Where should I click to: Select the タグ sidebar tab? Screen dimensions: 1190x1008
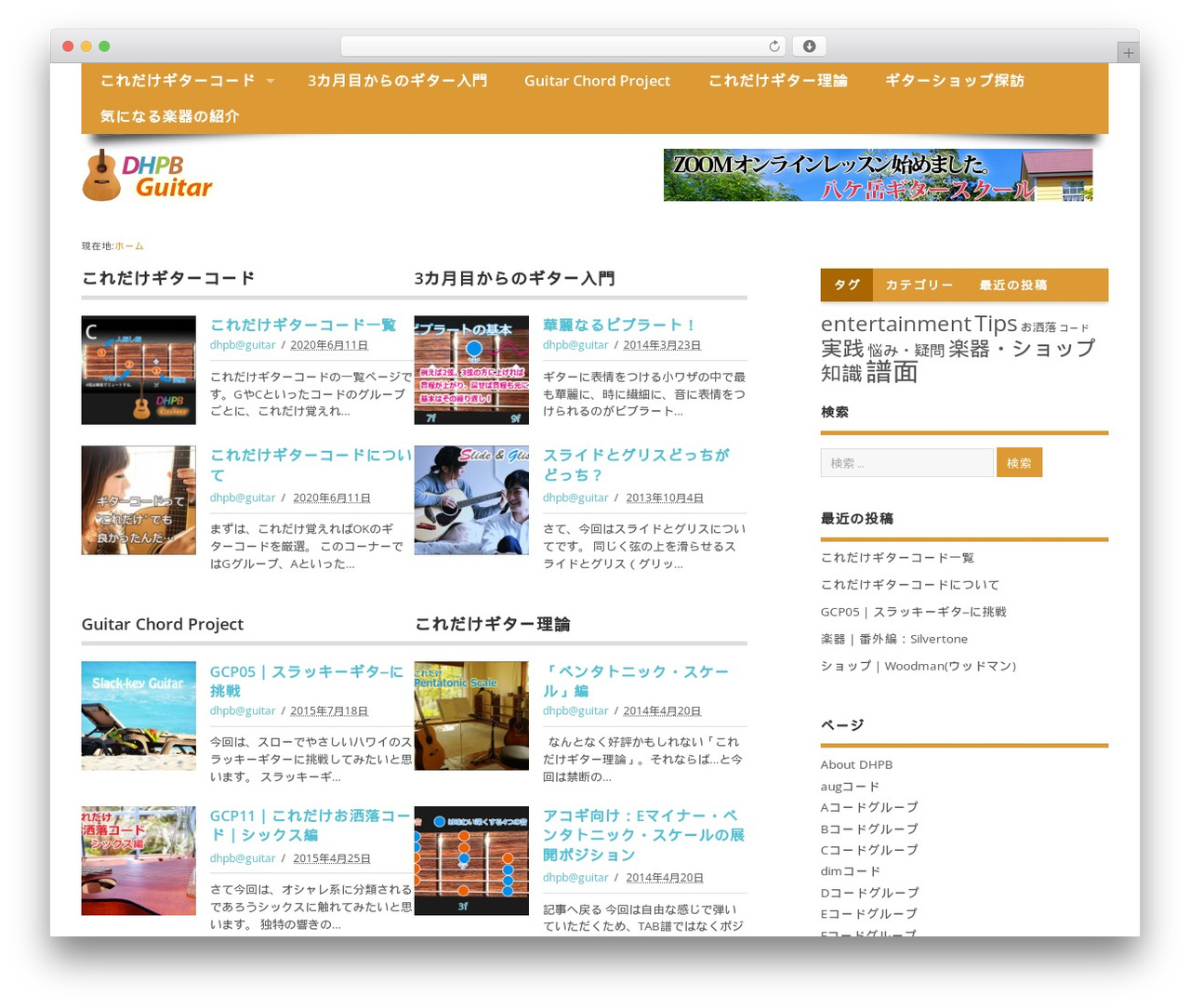tap(847, 285)
